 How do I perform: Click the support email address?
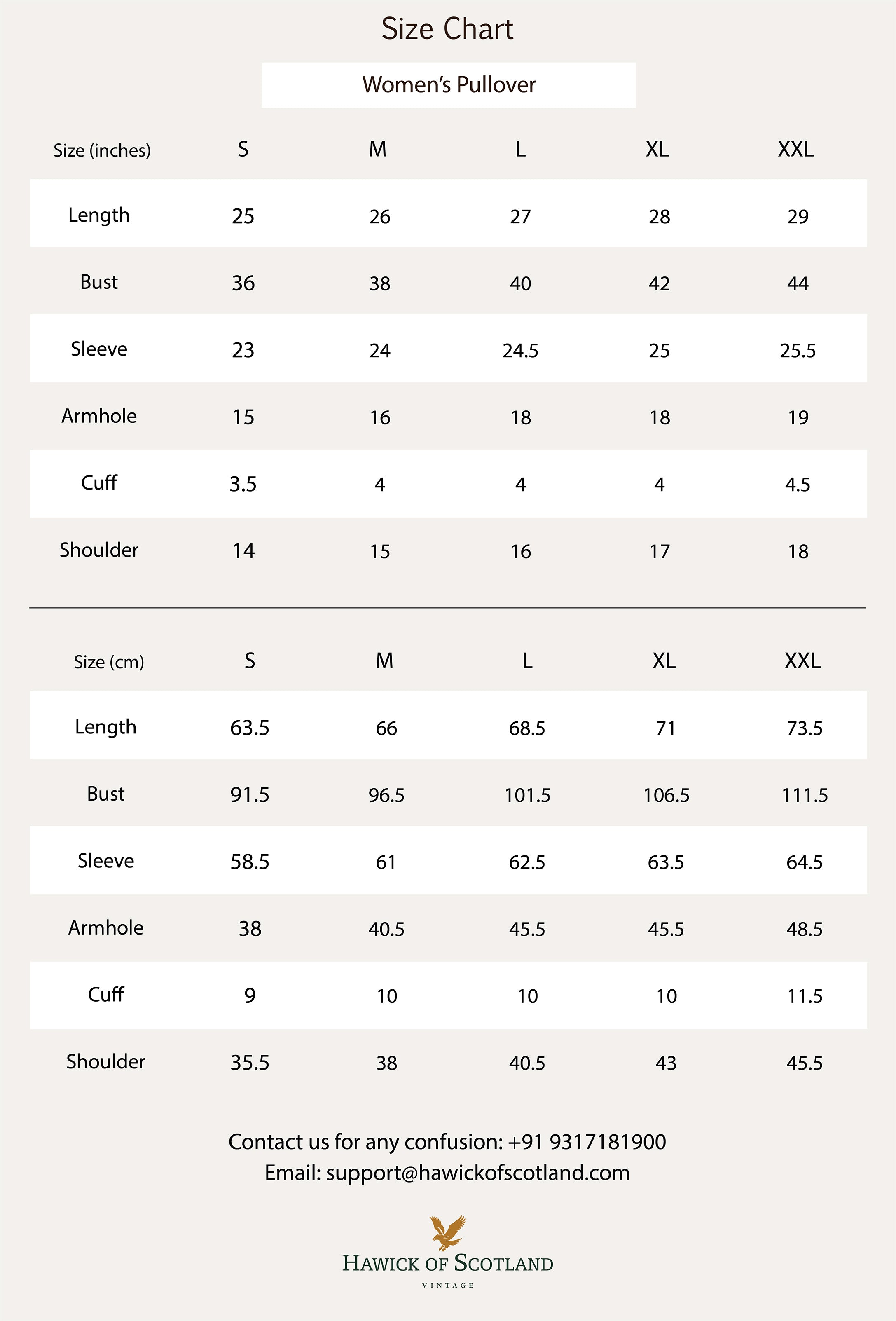(x=477, y=1173)
